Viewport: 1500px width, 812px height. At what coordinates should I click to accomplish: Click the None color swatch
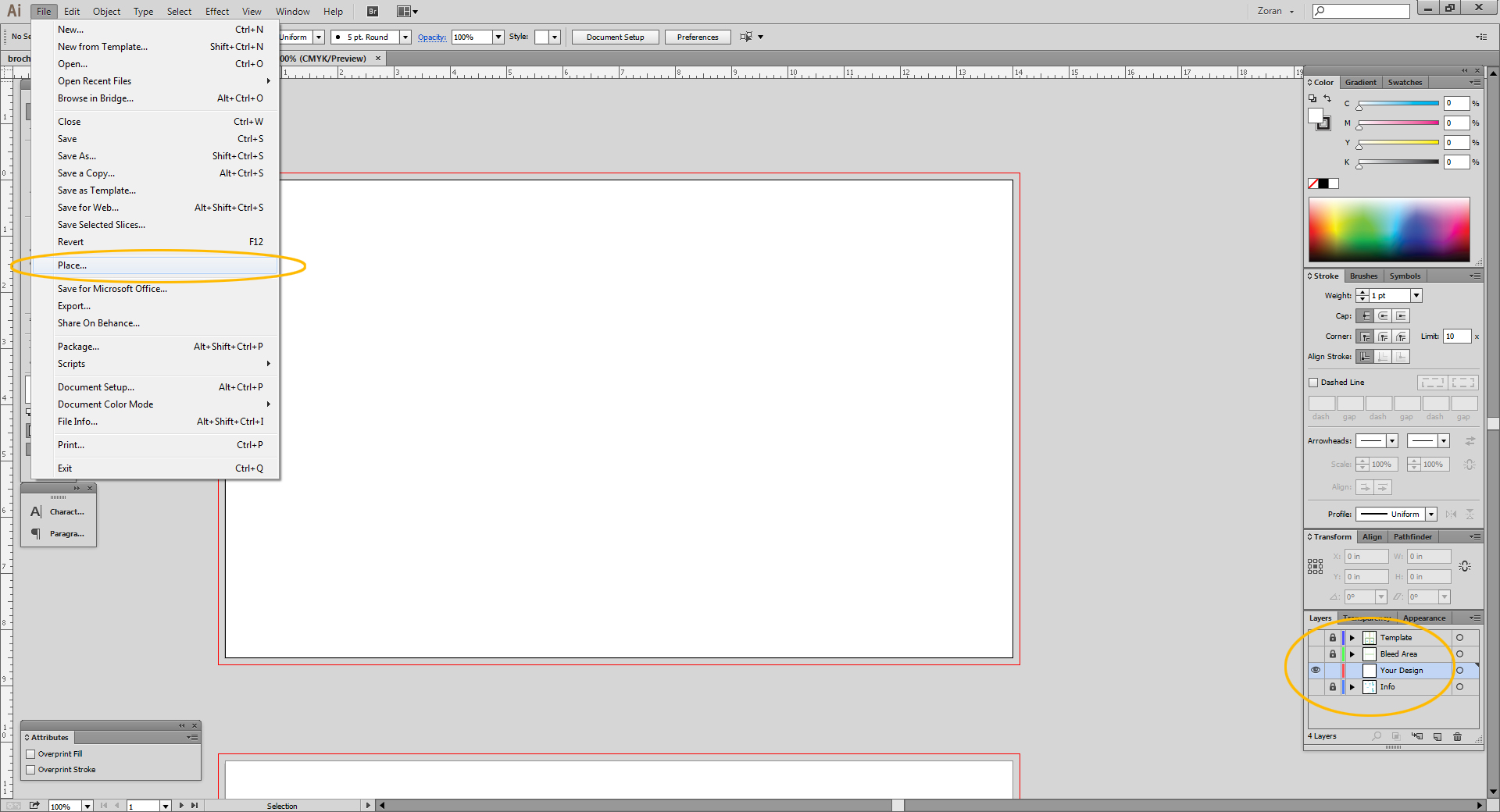(1313, 184)
